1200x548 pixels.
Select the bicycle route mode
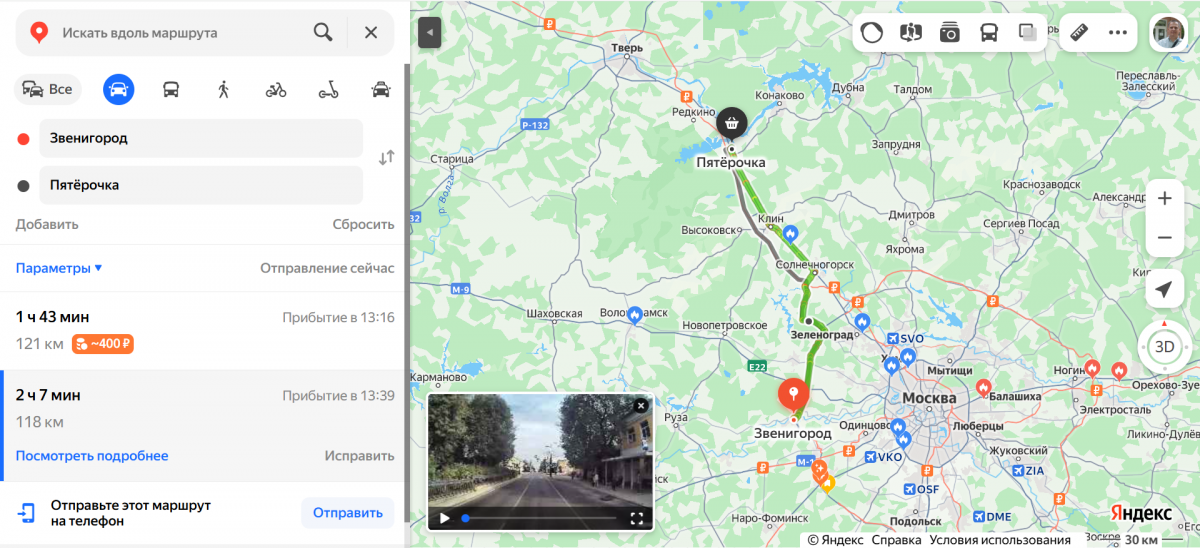[276, 89]
